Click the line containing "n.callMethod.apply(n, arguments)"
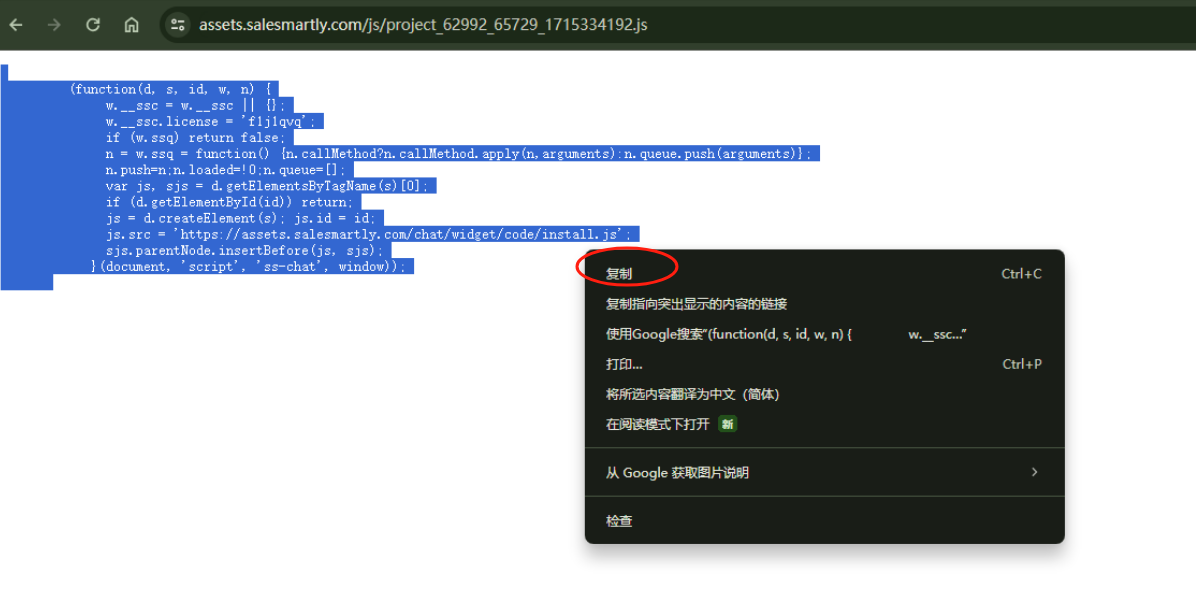This screenshot has width=1196, height=610. (459, 153)
